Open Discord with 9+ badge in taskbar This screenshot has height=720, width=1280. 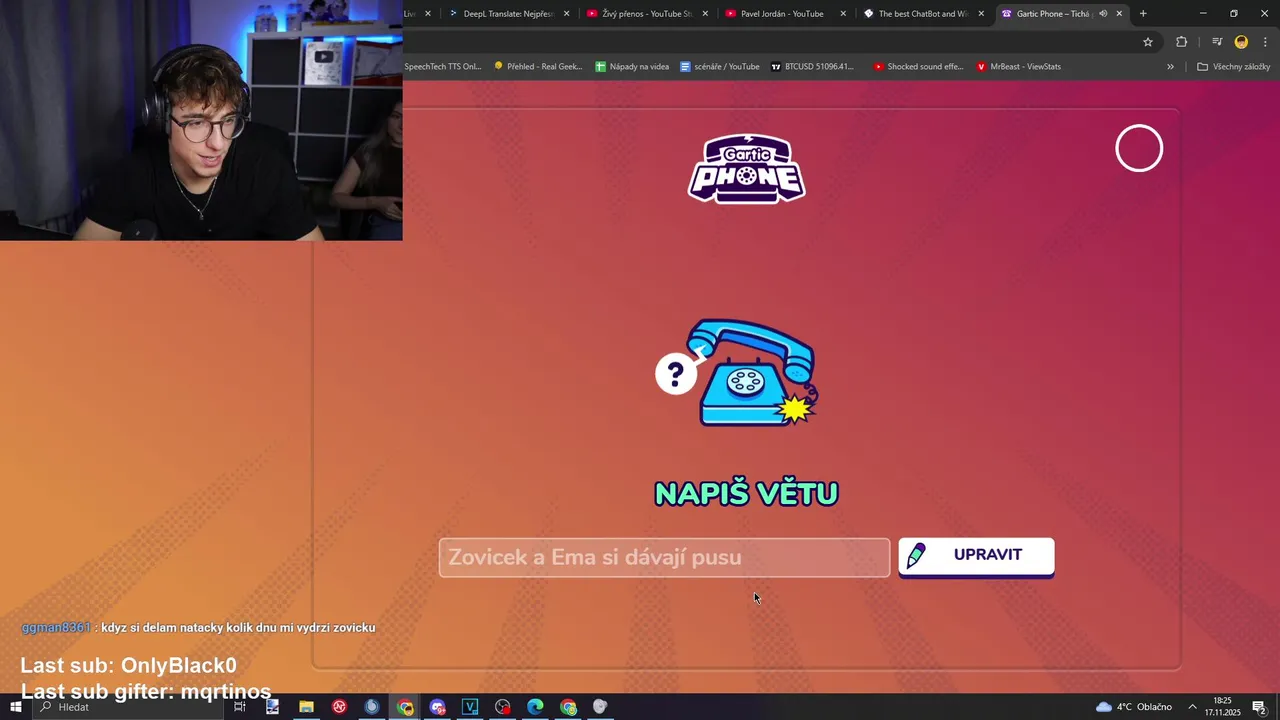click(437, 707)
